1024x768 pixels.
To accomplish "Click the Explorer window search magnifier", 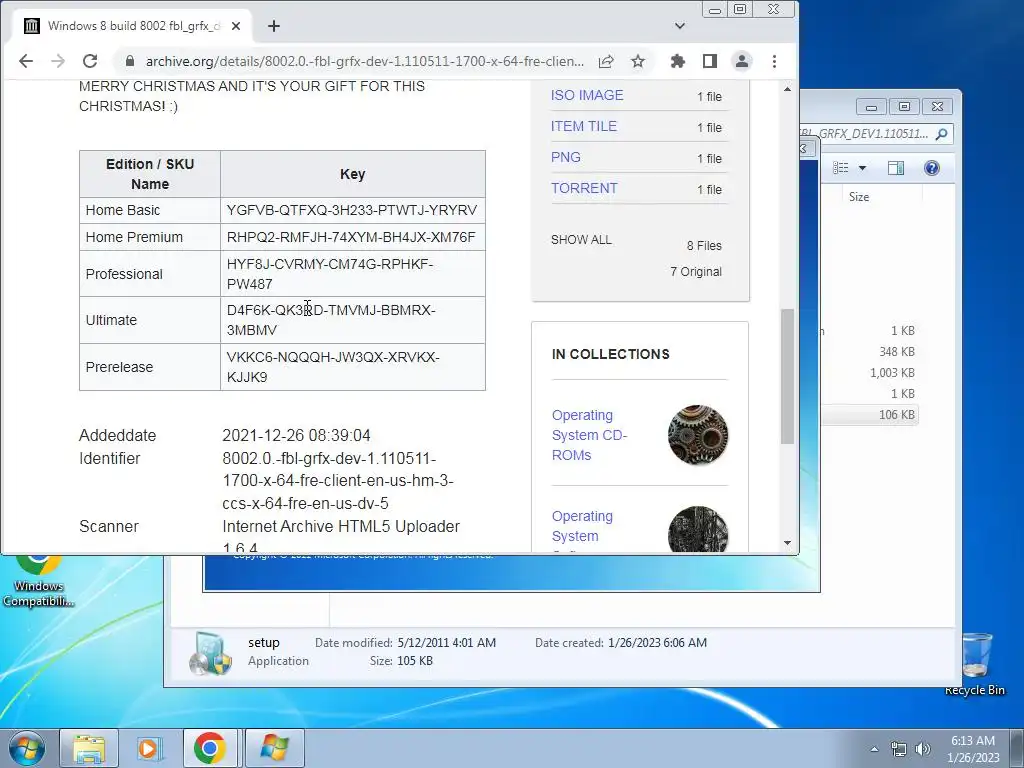I will coord(941,134).
